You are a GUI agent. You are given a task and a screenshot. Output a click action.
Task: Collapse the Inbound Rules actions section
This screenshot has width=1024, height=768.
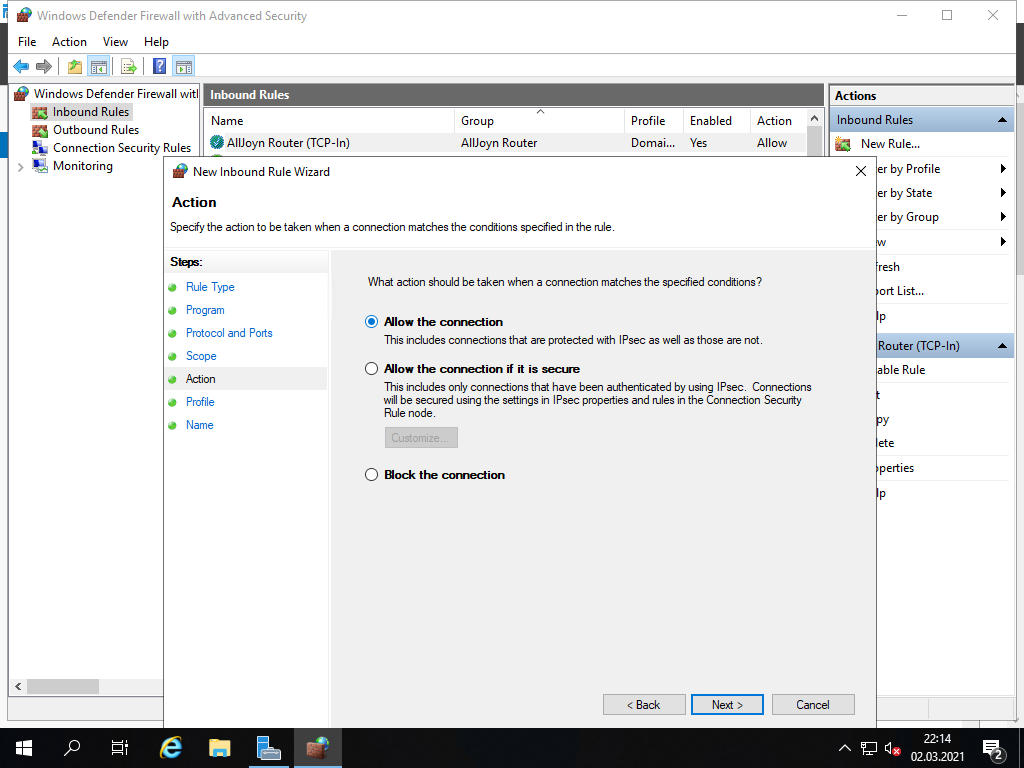tap(1002, 120)
